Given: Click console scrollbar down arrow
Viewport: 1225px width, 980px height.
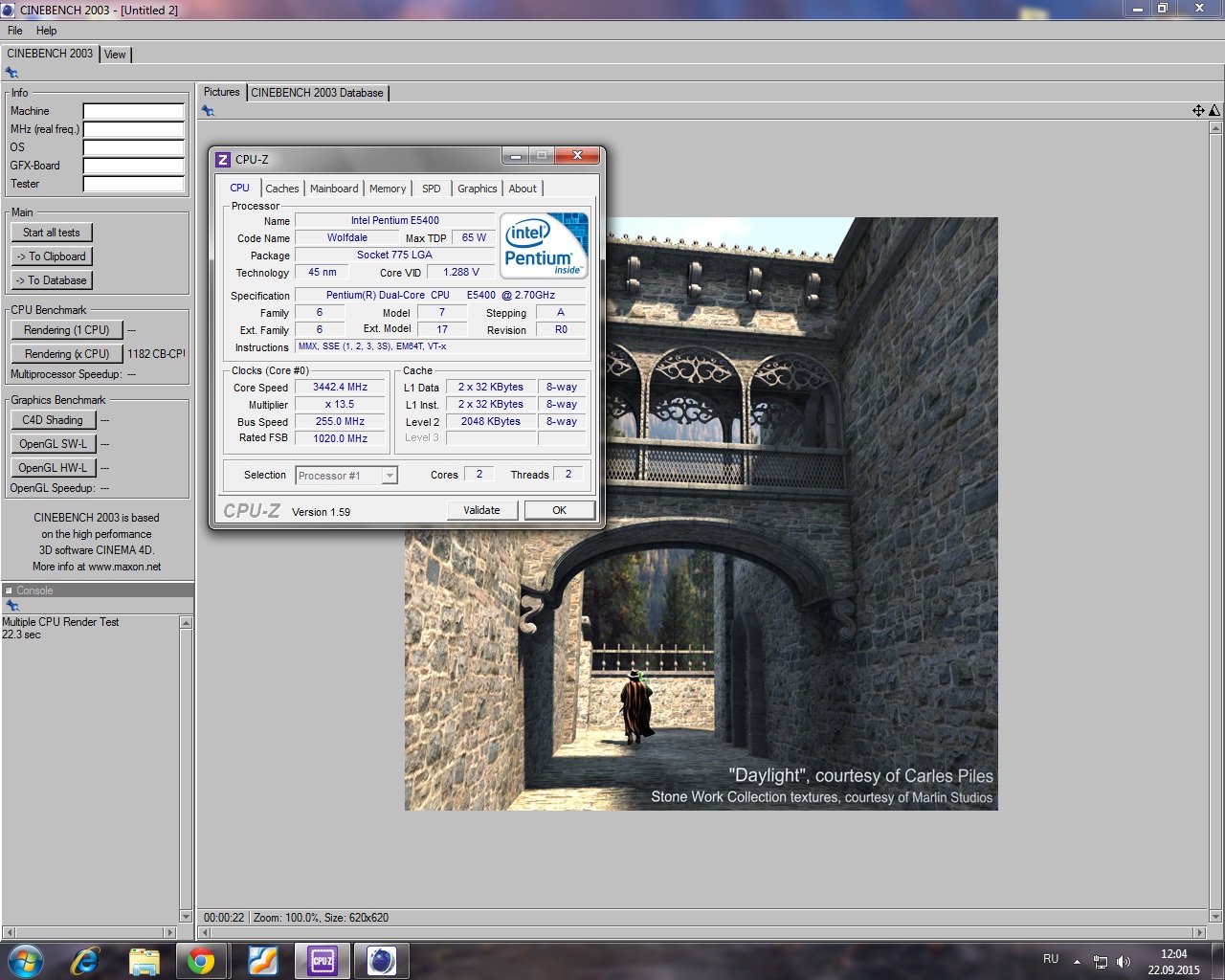Looking at the screenshot, I should coord(186,917).
